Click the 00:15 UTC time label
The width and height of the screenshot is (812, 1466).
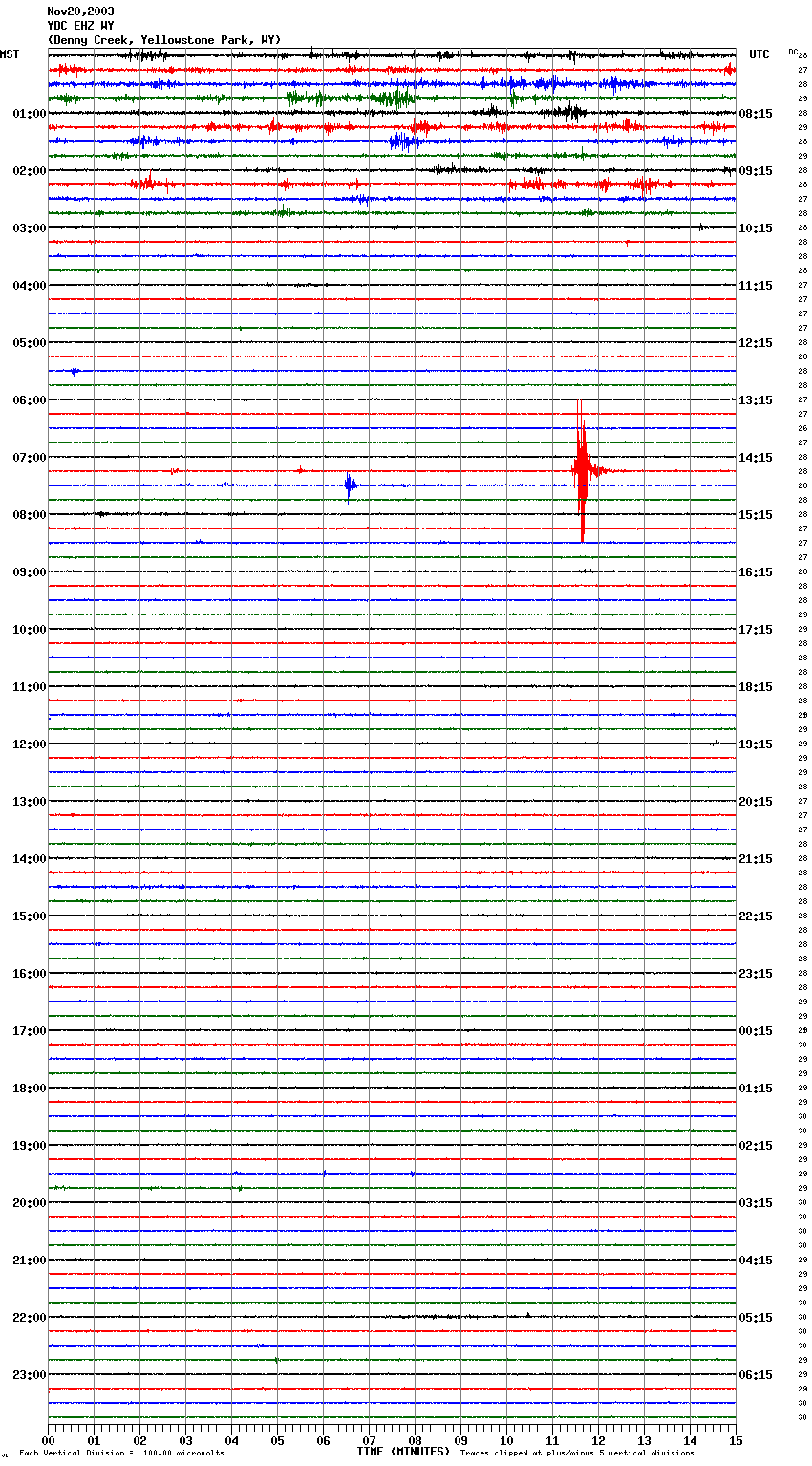click(756, 1031)
